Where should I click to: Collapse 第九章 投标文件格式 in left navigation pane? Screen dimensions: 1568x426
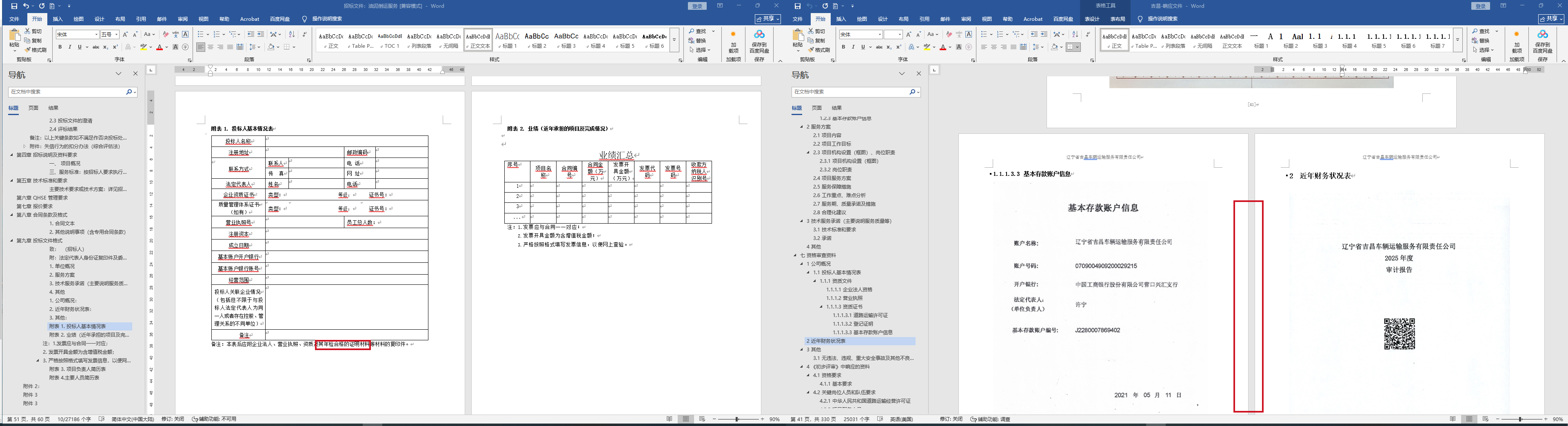pyautogui.click(x=11, y=240)
